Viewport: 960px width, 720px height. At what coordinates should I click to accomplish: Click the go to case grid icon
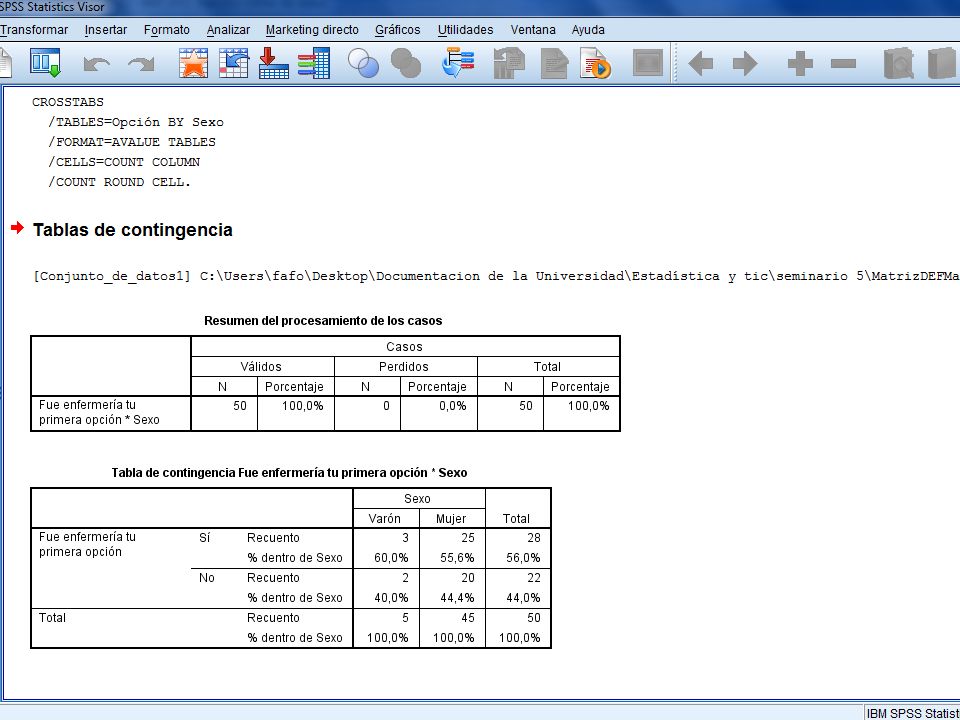[x=234, y=63]
